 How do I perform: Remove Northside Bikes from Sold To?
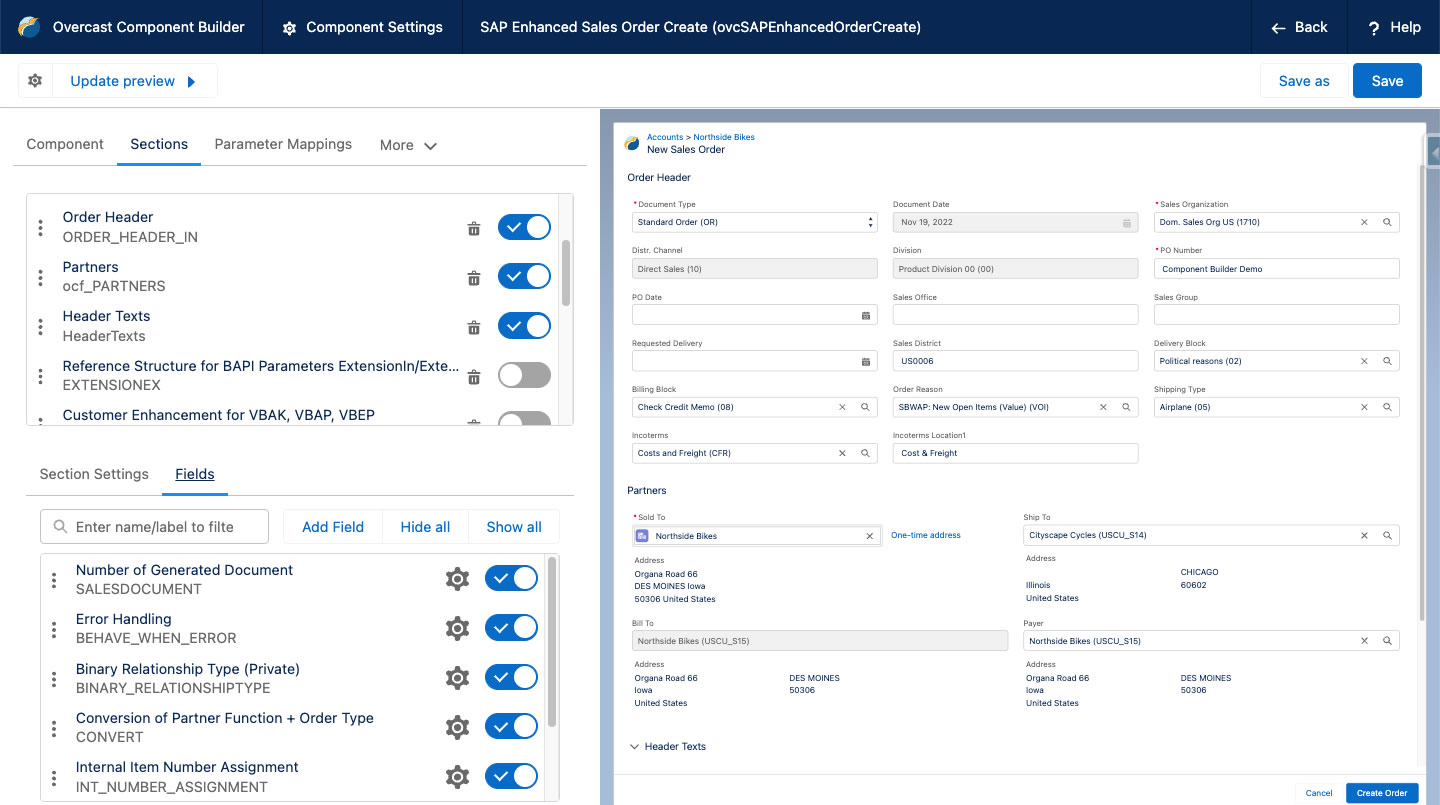pos(870,536)
